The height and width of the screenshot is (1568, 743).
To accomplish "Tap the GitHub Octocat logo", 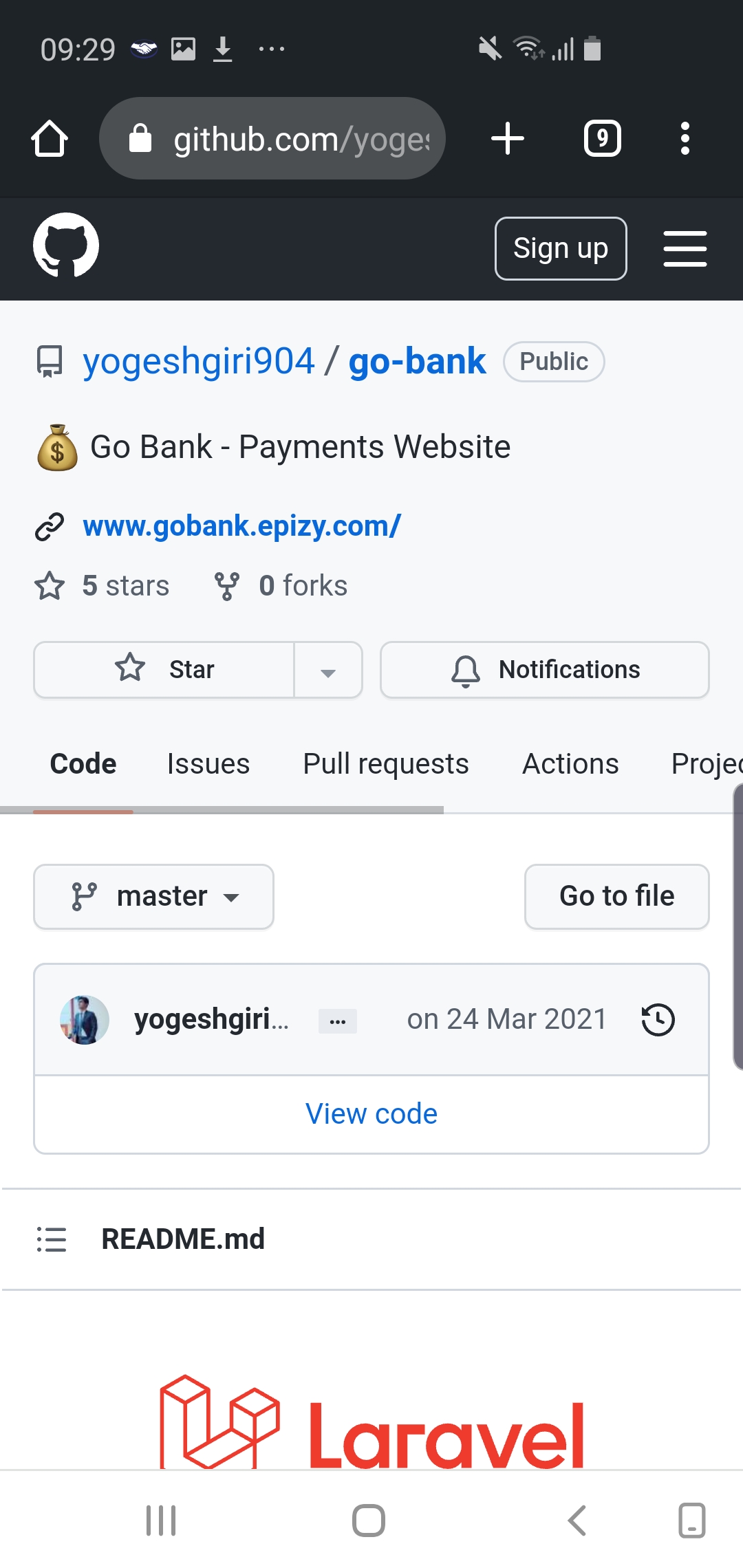I will 66,246.
